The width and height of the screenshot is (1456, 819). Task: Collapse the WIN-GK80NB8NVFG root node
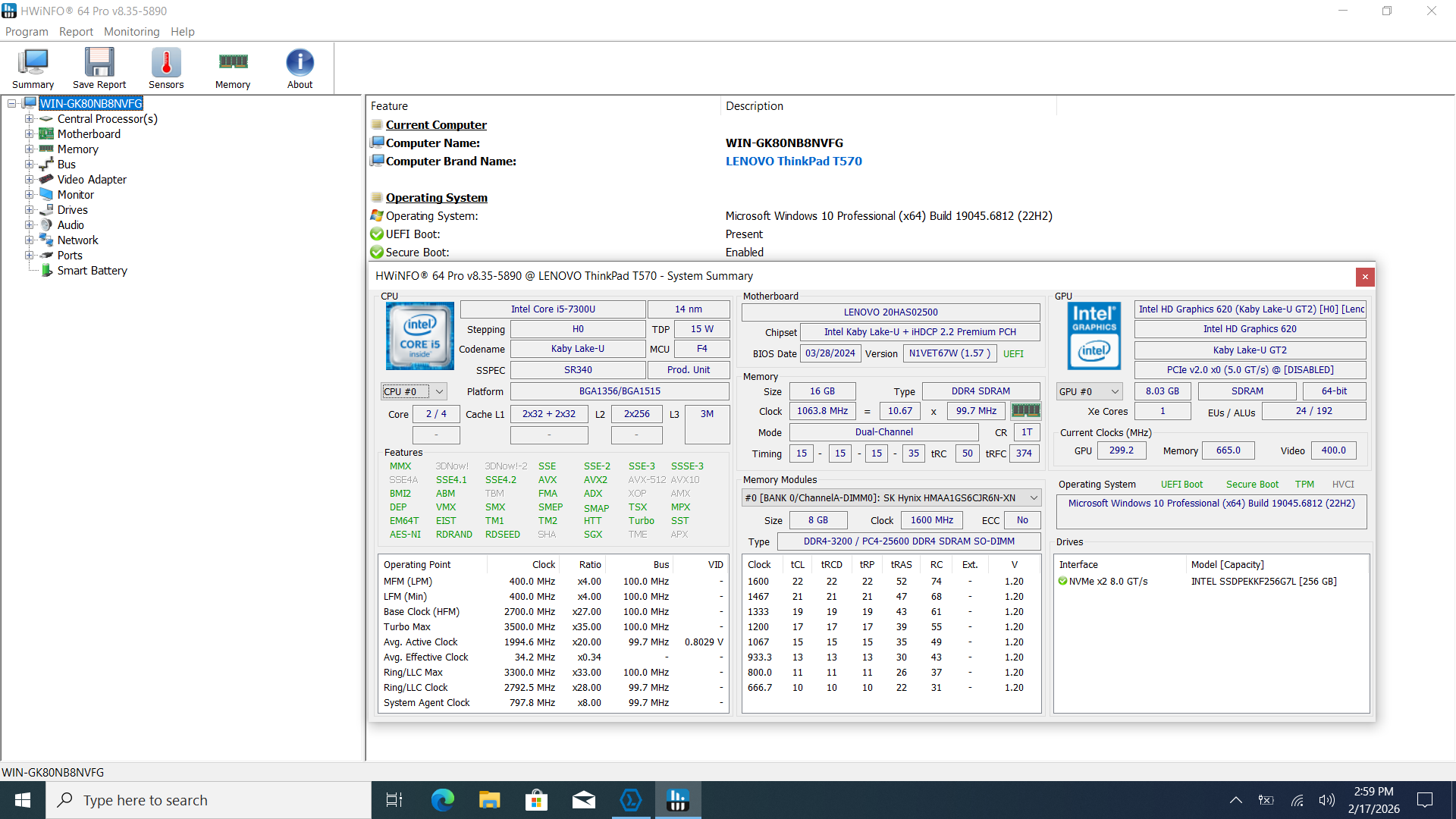coord(12,104)
